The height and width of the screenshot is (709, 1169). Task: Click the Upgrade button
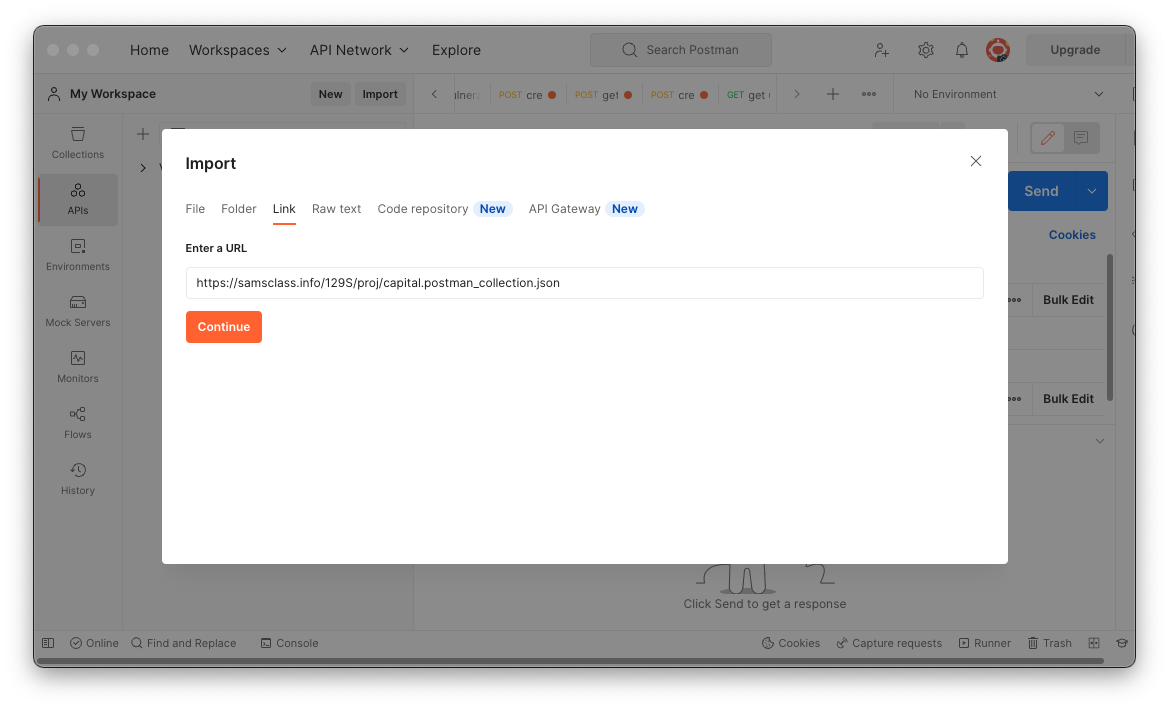[1075, 50]
